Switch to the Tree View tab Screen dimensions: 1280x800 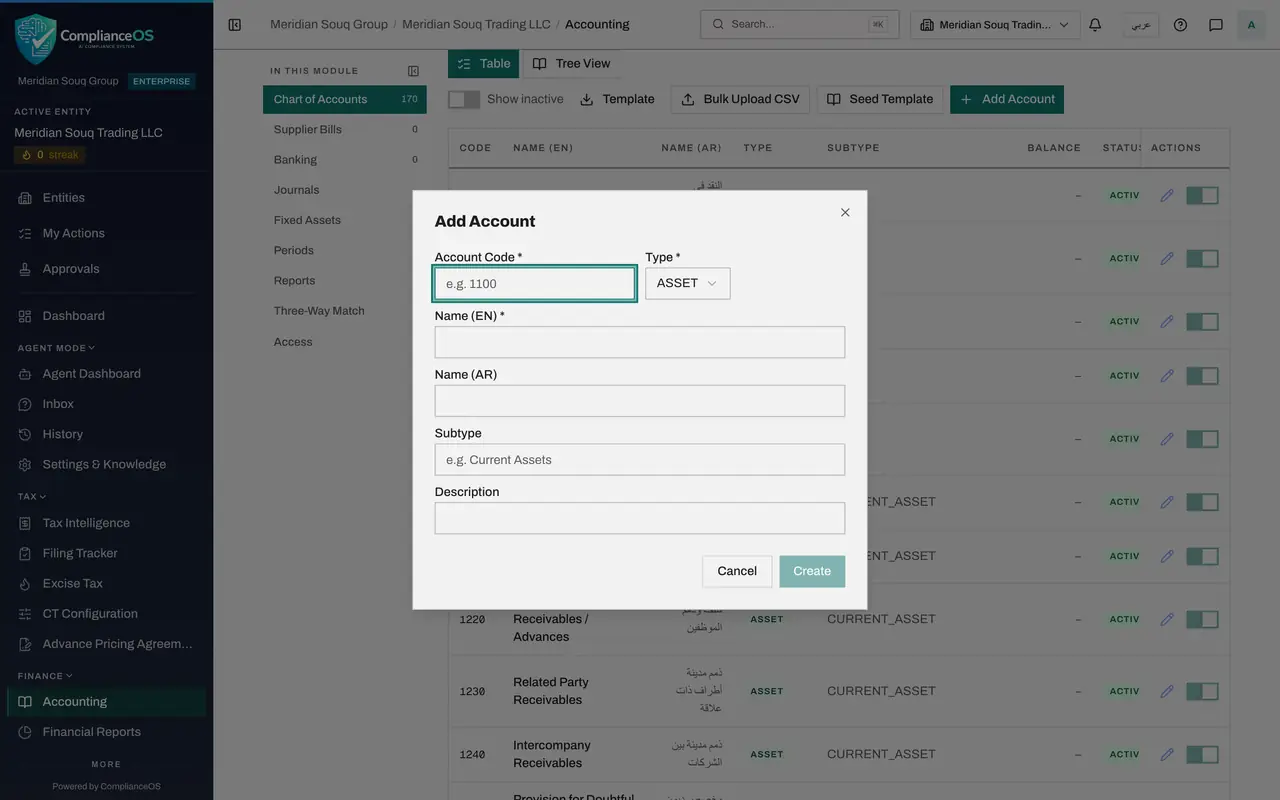coord(571,63)
